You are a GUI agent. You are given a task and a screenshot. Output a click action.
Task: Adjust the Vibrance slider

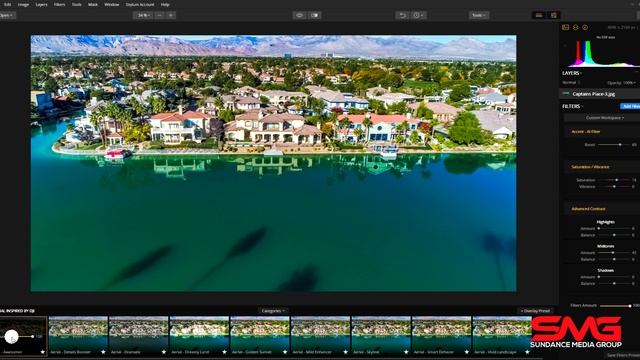pos(614,187)
